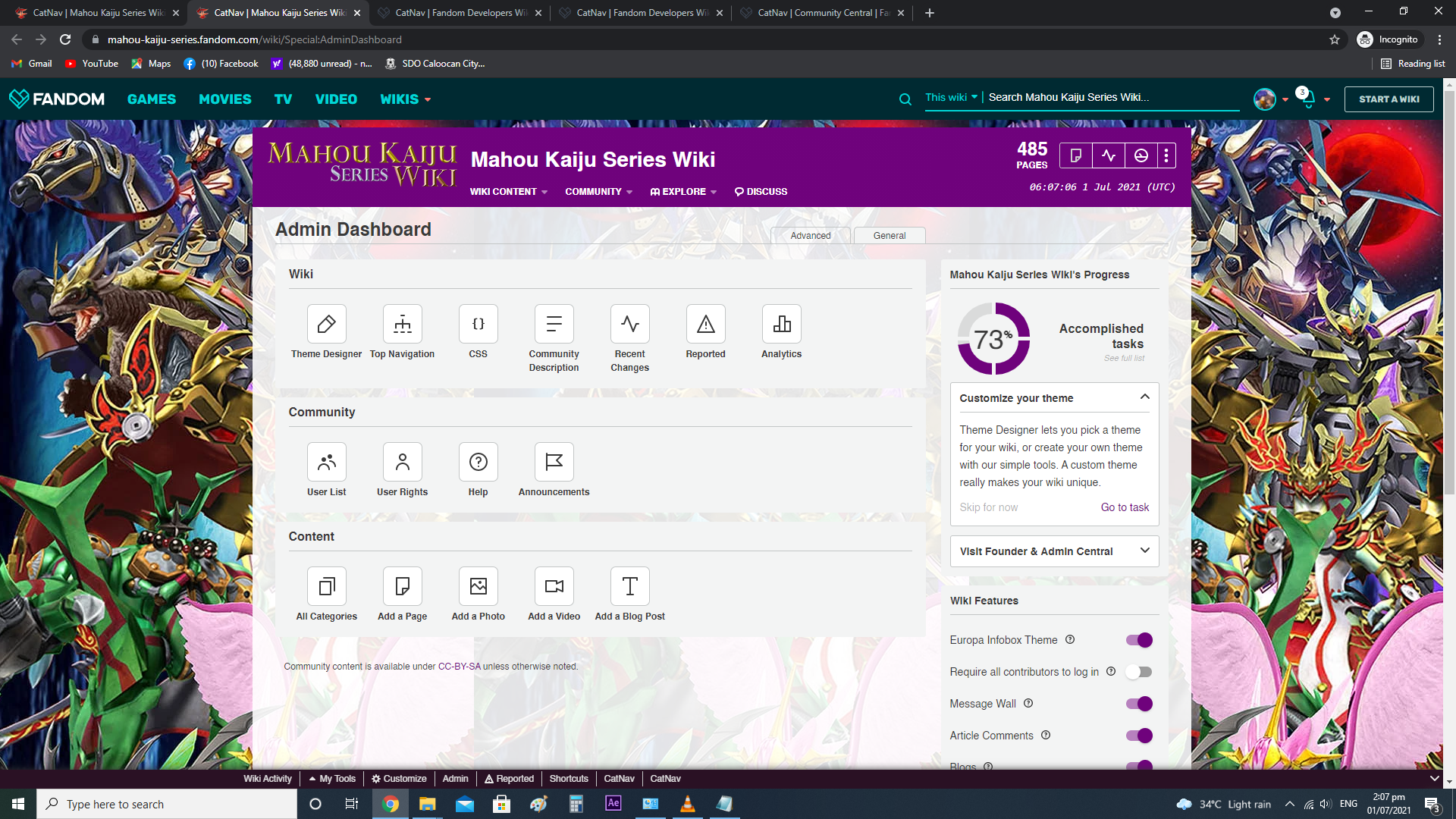Click Wiki Activity in bottom toolbar
The width and height of the screenshot is (1456, 819).
[x=267, y=779]
